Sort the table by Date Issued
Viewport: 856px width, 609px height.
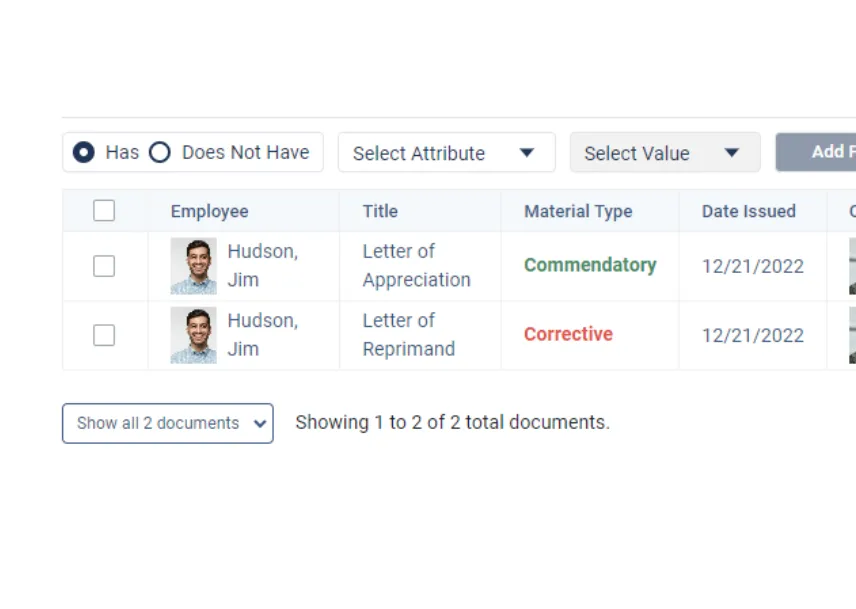(749, 211)
